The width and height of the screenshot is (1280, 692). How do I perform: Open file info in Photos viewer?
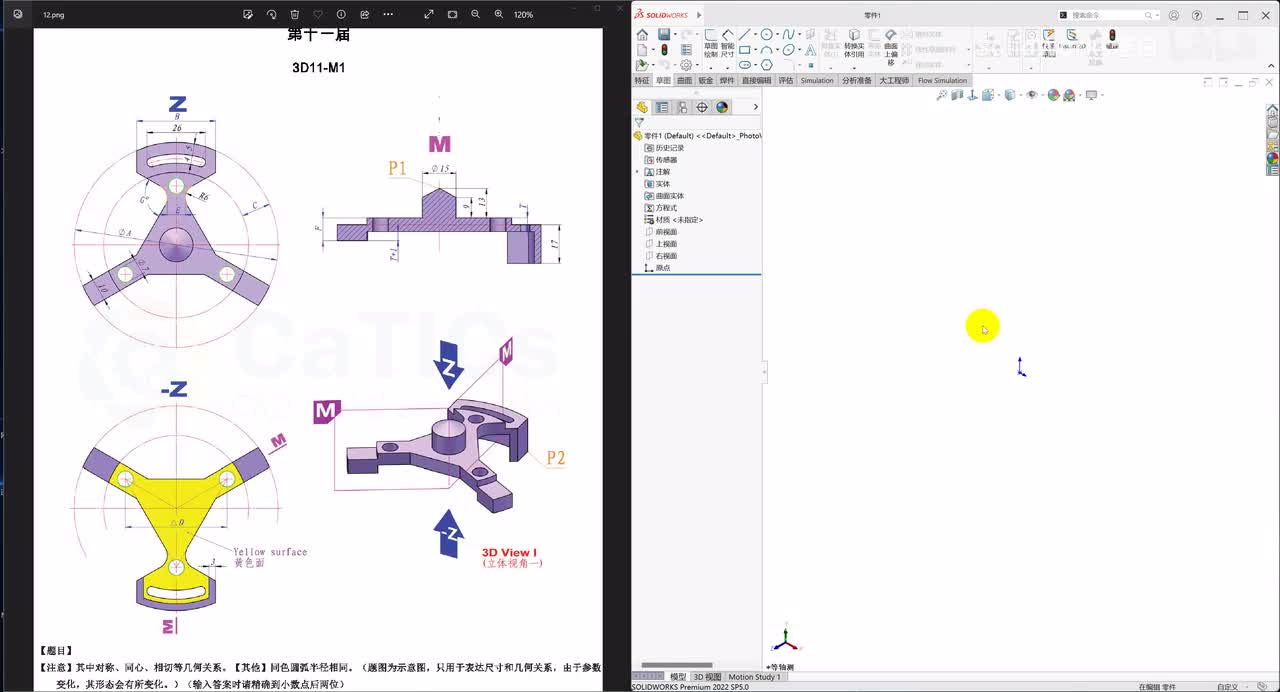341,15
